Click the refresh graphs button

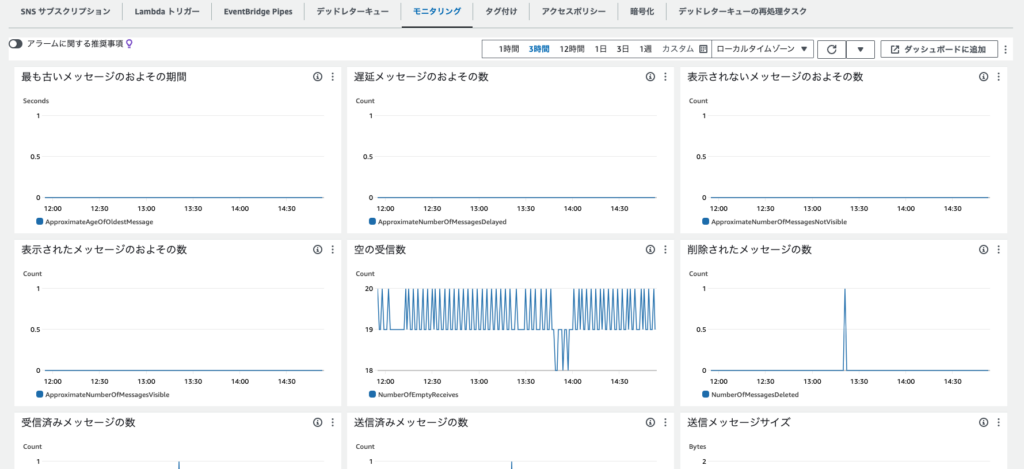coord(831,49)
